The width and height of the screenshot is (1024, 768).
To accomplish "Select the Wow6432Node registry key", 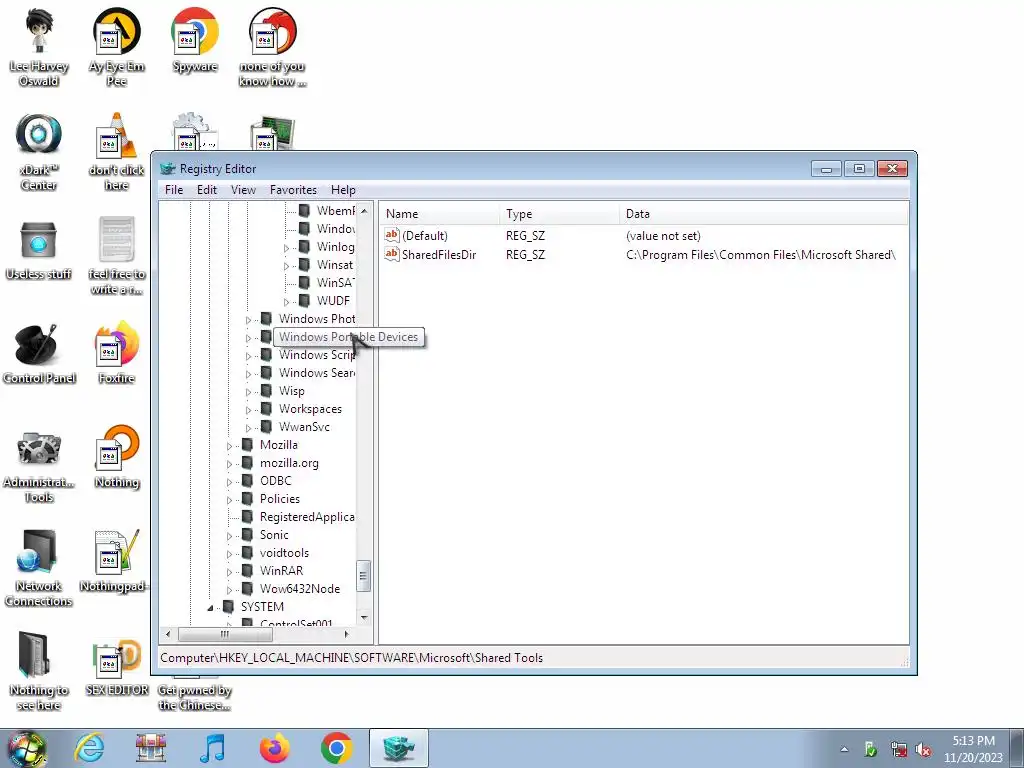I will pyautogui.click(x=300, y=588).
